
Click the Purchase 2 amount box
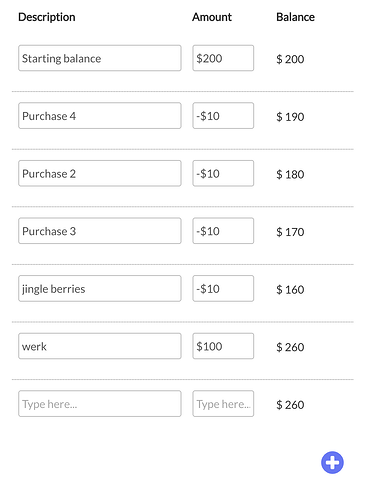click(223, 173)
